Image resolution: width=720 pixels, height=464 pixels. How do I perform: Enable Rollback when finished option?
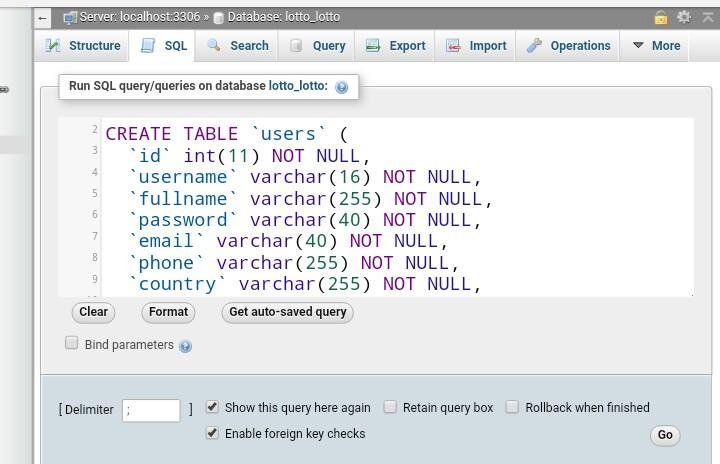[x=512, y=407]
